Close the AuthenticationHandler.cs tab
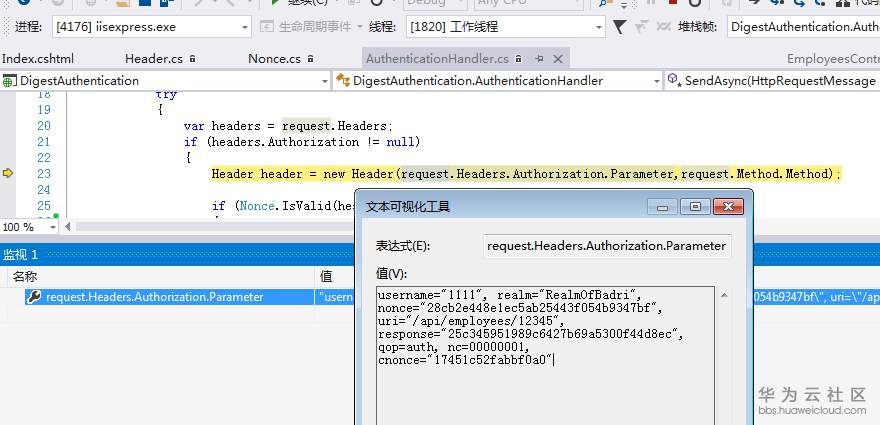Image resolution: width=880 pixels, height=425 pixels. (x=558, y=58)
